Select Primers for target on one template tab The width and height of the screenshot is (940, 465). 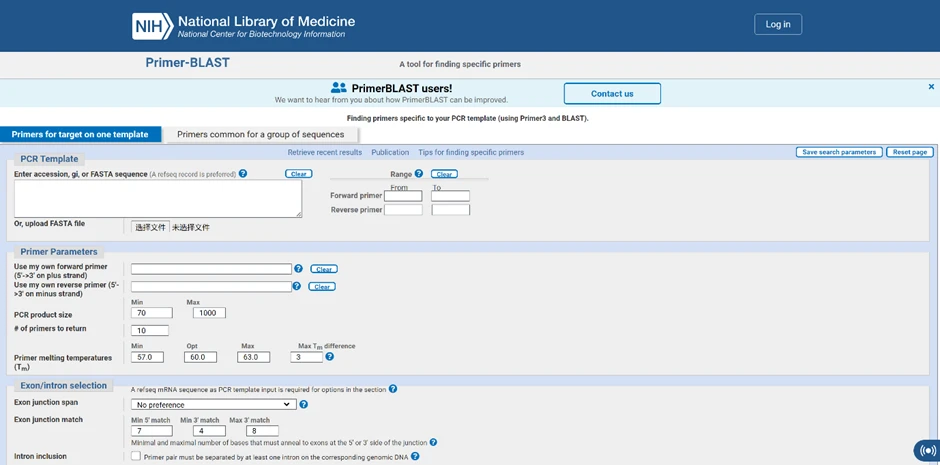pyautogui.click(x=80, y=134)
